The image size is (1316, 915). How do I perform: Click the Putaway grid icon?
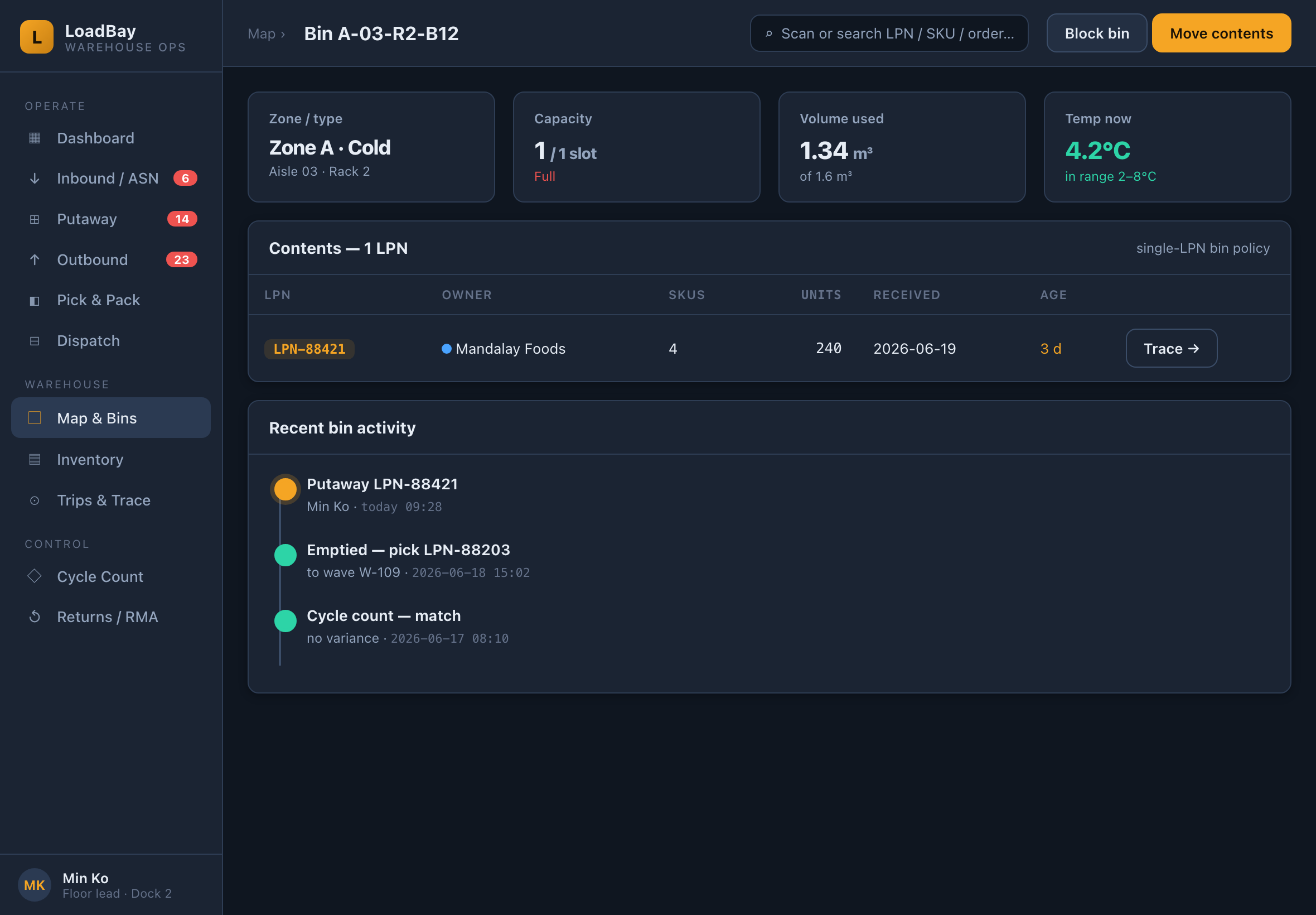(x=35, y=219)
